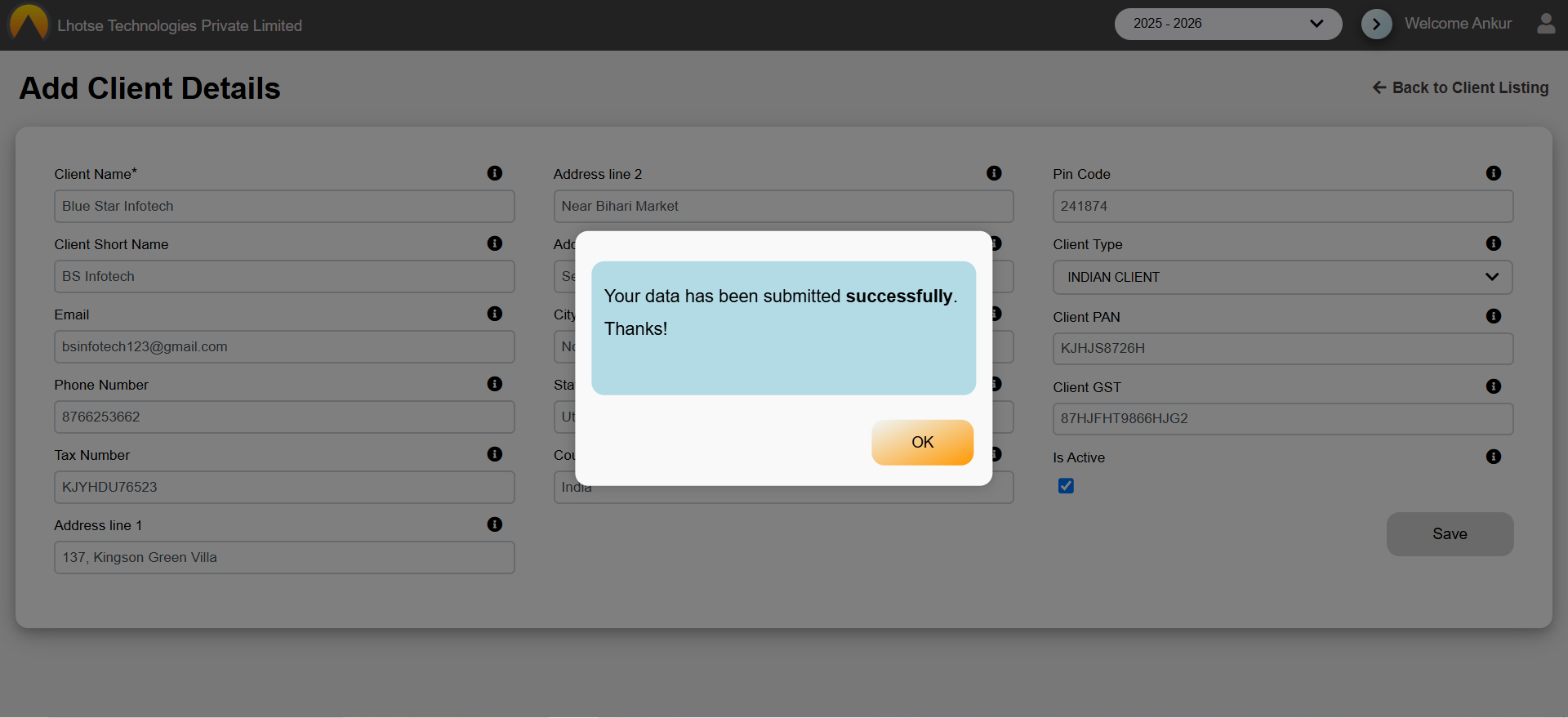Click the info icon for Is Active
Image resolution: width=1568 pixels, height=718 pixels.
1494,457
